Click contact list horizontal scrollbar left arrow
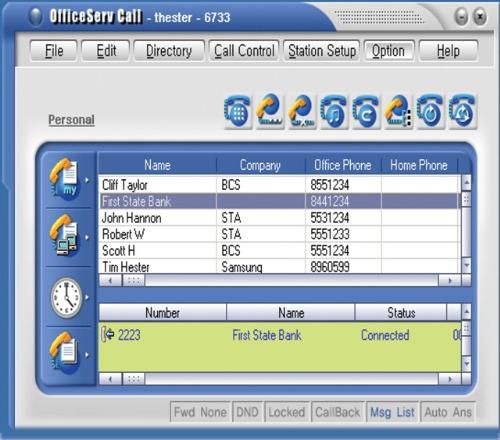The width and height of the screenshot is (500, 440). tap(110, 281)
